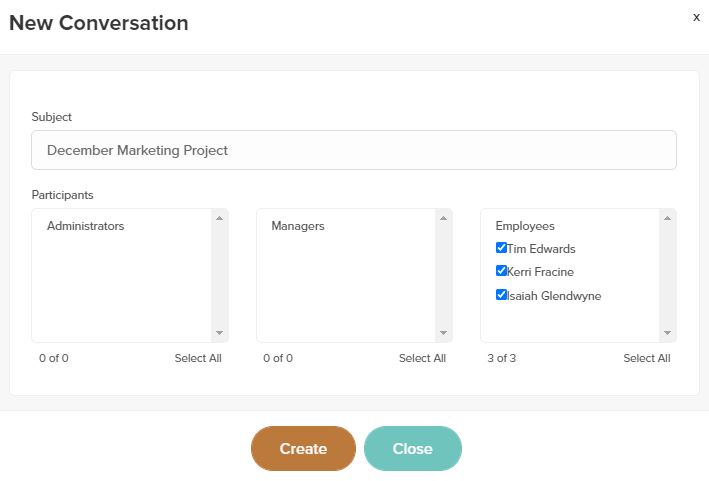Click the teal Close button

[413, 448]
